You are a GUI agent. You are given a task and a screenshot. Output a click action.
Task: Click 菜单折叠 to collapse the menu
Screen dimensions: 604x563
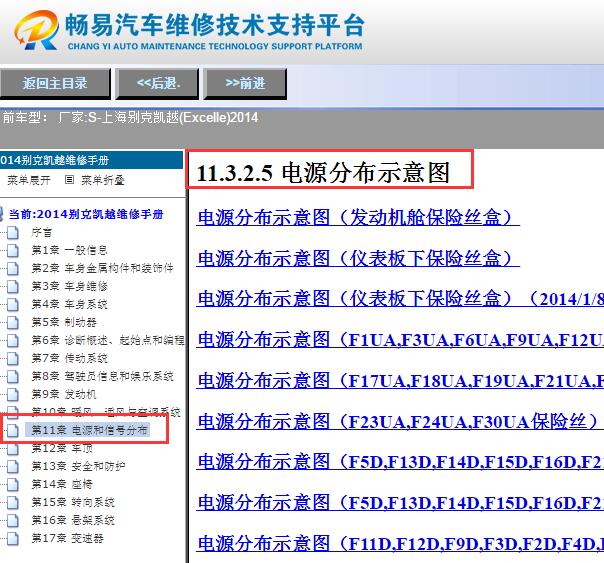[x=102, y=180]
